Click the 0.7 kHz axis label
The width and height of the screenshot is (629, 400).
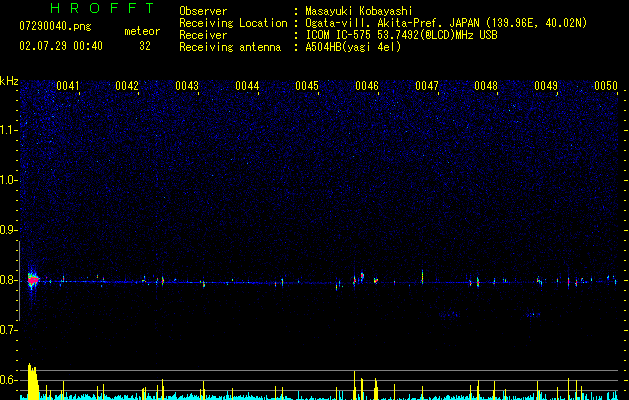click(9, 330)
